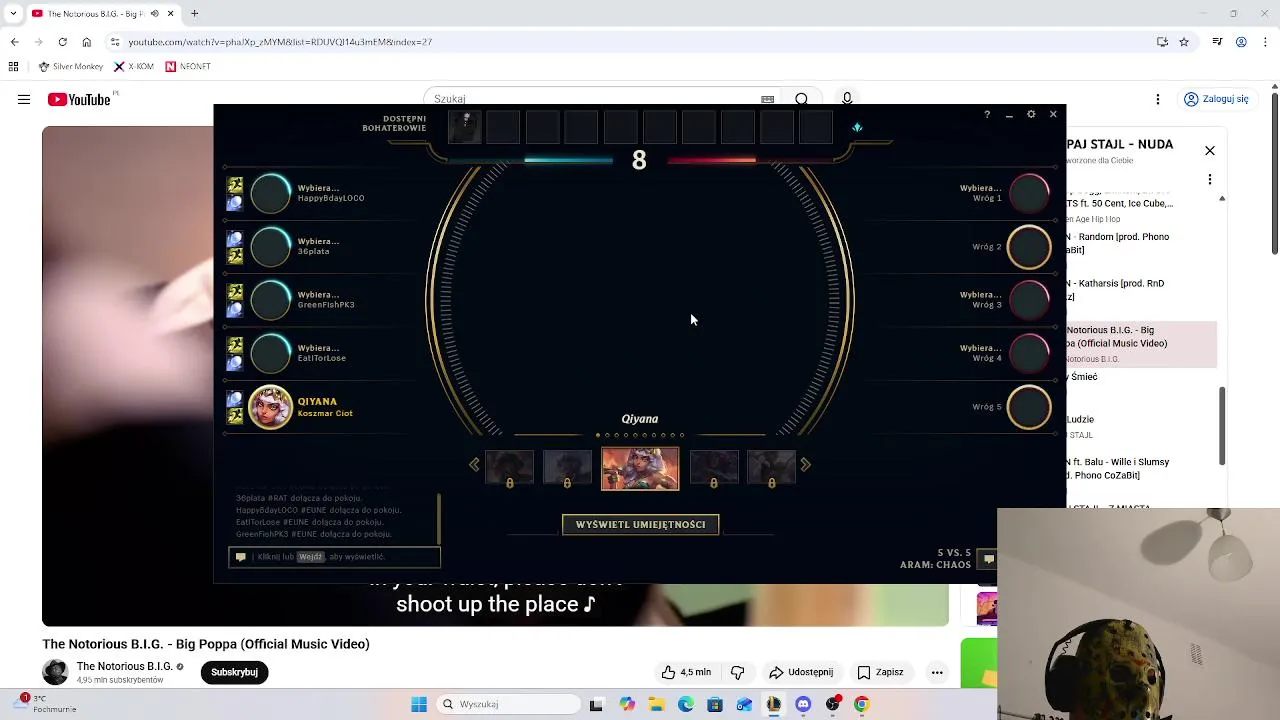Select Big Poppa entry in playlist
1280x720 pixels.
pos(1141,344)
